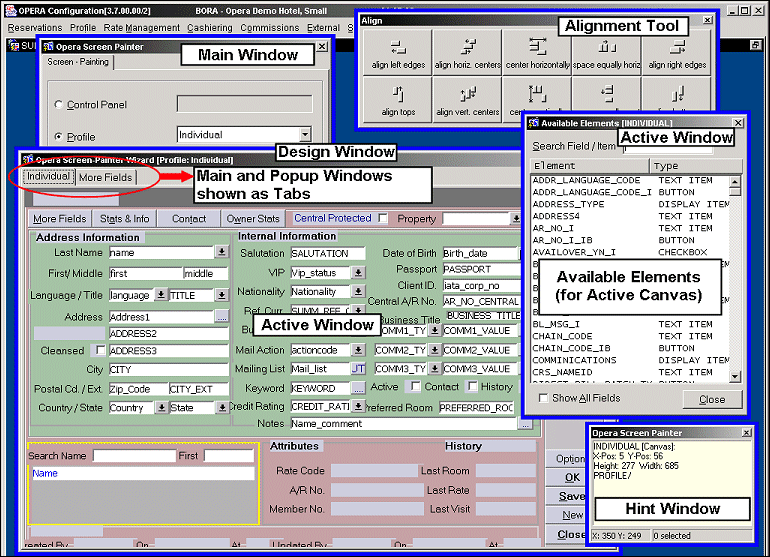Select the Control Panel radio button
This screenshot has width=770, height=557.
click(x=59, y=104)
